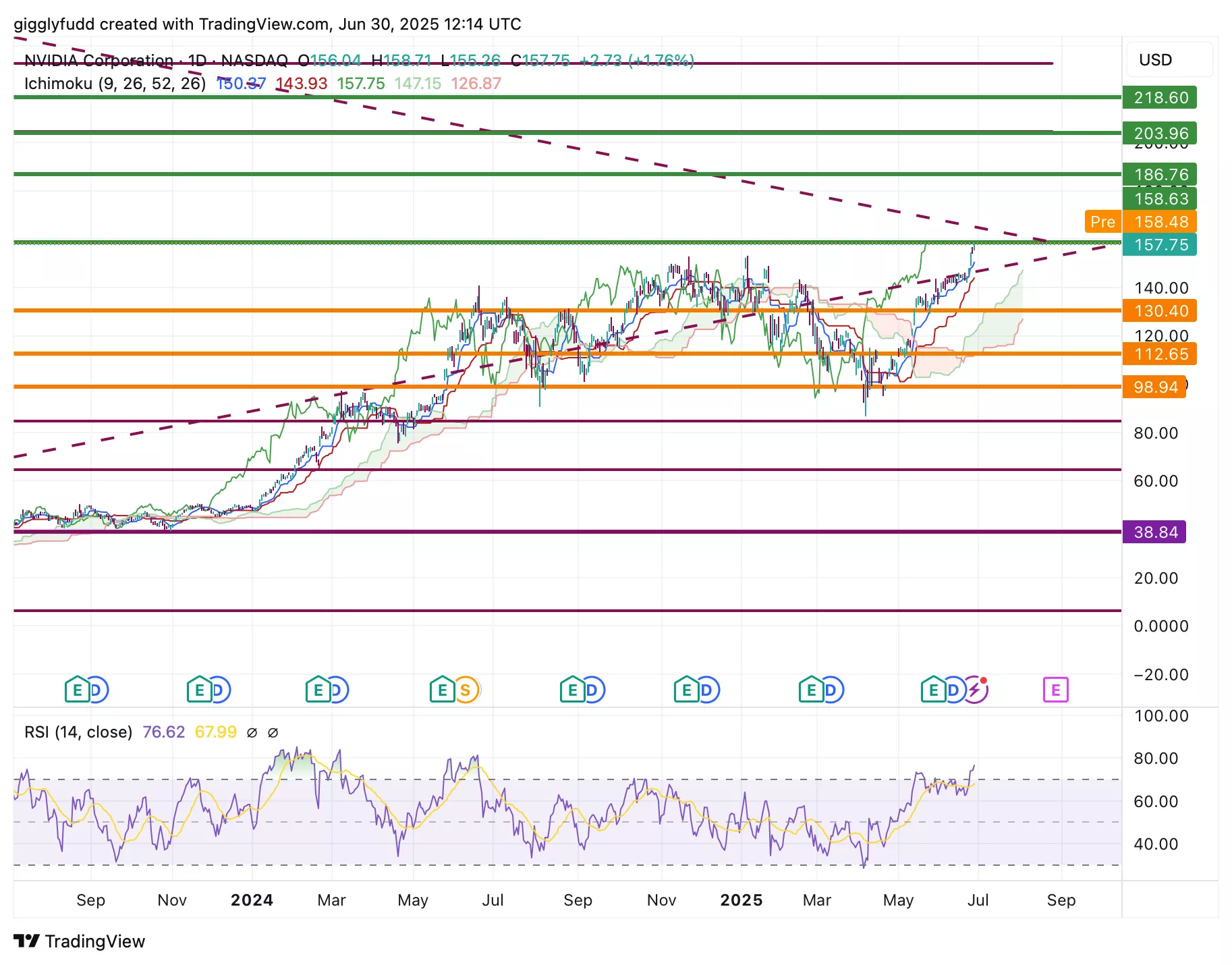Click the teal 157.75 current price label
Viewport: 1232px width, 965px height.
1160,245
